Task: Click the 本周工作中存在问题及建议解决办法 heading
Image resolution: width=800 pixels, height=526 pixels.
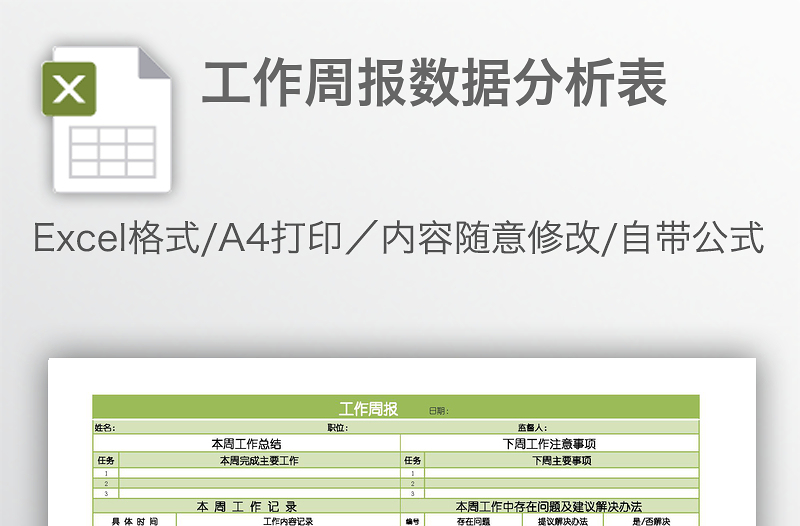Action: [549, 507]
